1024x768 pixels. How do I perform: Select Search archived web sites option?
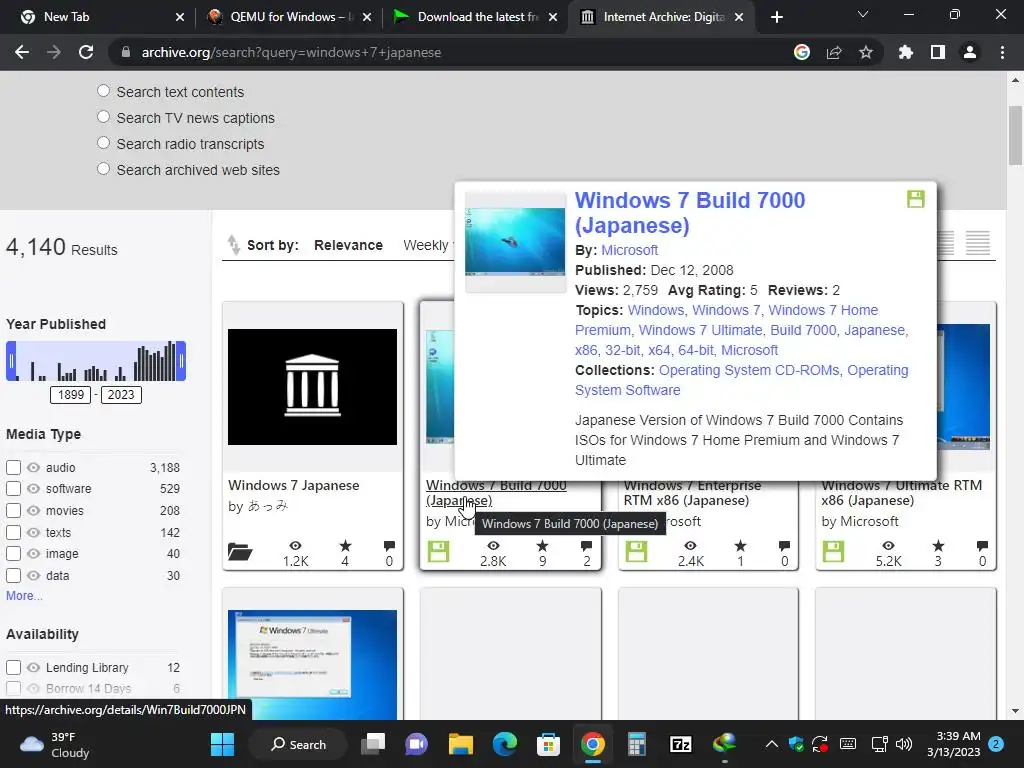tap(103, 169)
